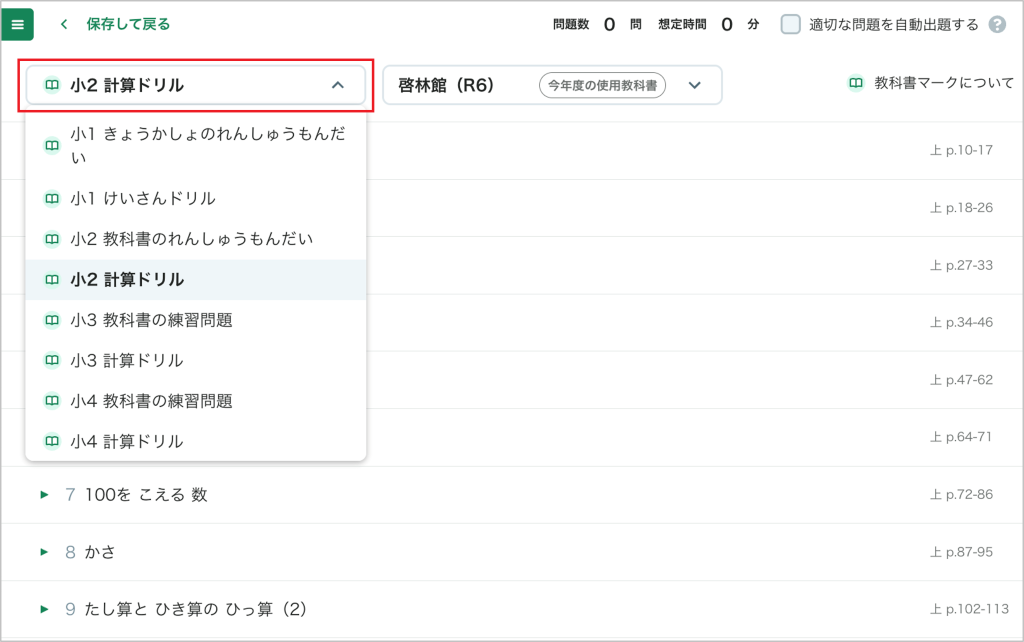1024x642 pixels.
Task: Expand unit 7 100を こえる 数
Action: click(44, 494)
